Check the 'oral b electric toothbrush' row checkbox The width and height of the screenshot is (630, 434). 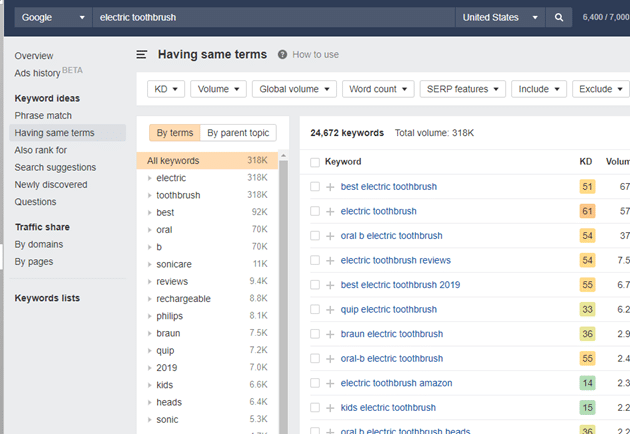[315, 235]
